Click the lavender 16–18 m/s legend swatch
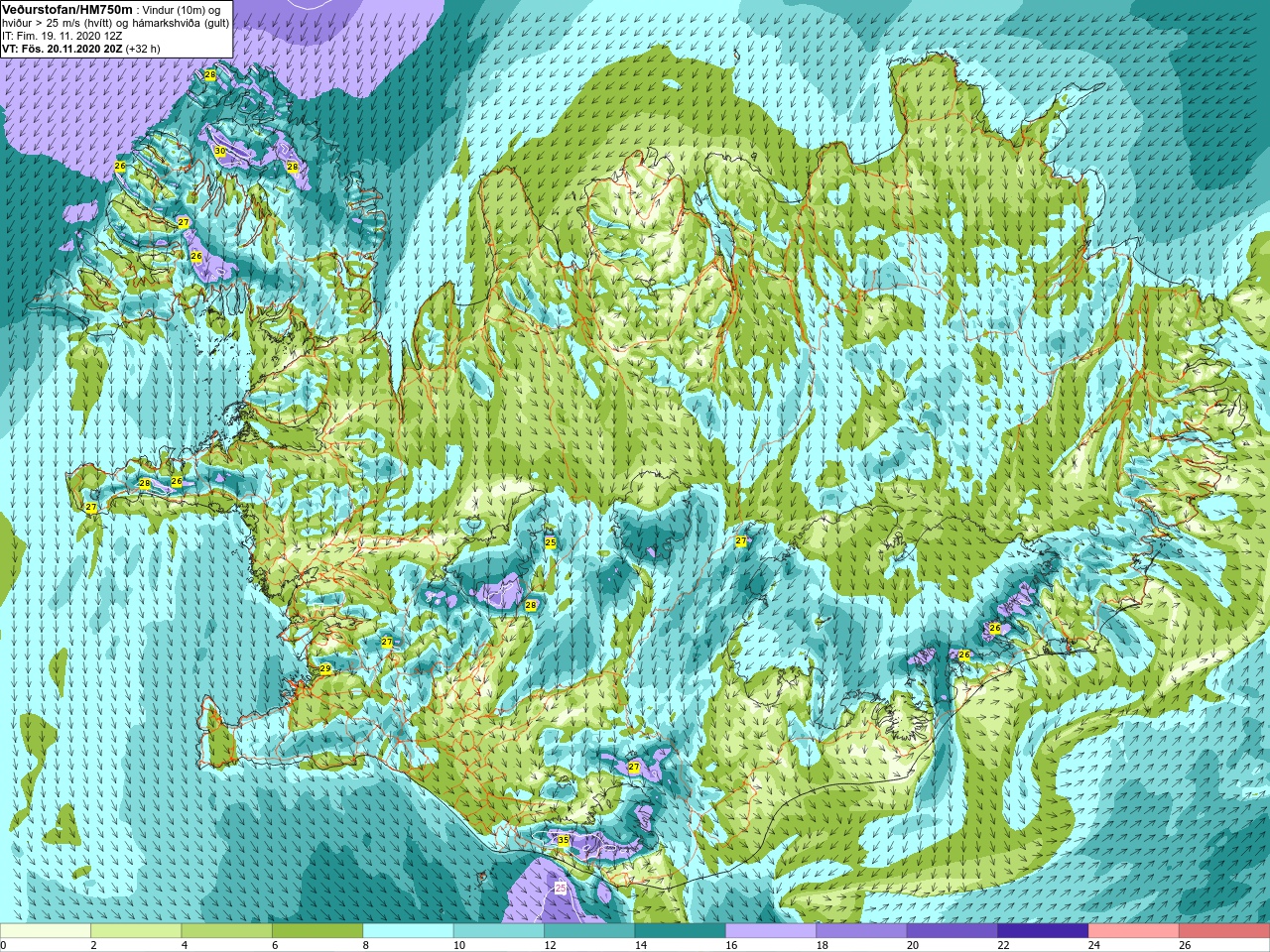 (x=771, y=931)
